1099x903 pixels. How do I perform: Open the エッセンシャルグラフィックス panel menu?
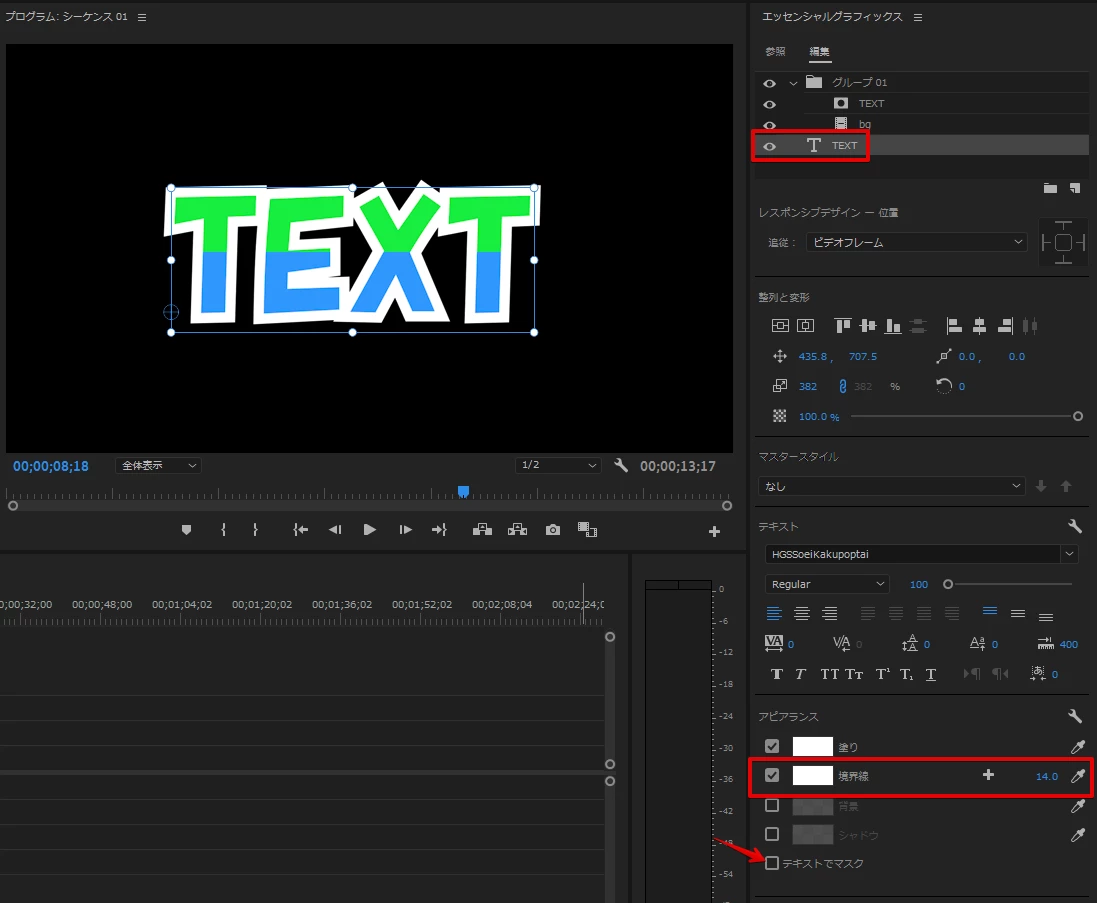pos(918,17)
